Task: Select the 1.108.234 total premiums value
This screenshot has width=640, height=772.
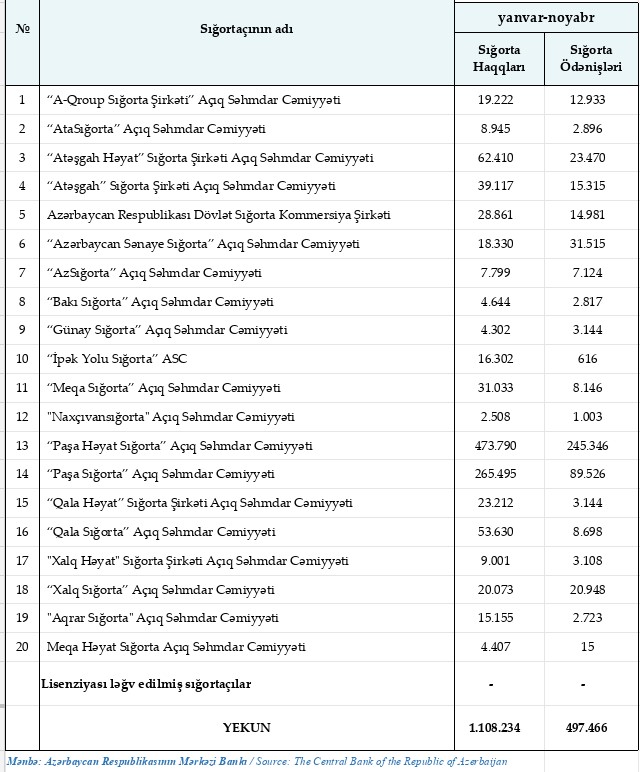Action: click(497, 727)
